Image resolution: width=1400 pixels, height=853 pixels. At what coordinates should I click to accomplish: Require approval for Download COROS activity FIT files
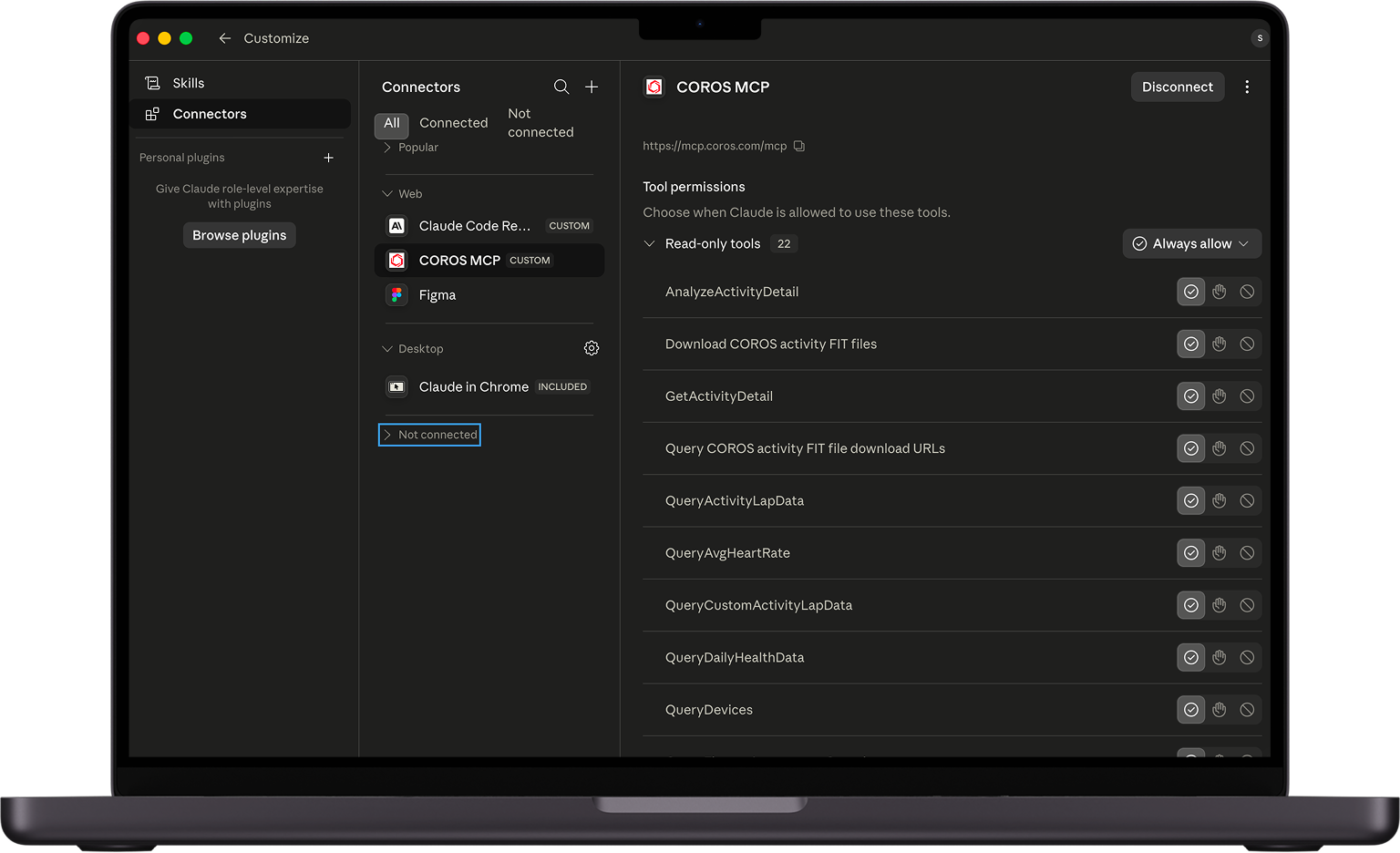click(x=1220, y=344)
